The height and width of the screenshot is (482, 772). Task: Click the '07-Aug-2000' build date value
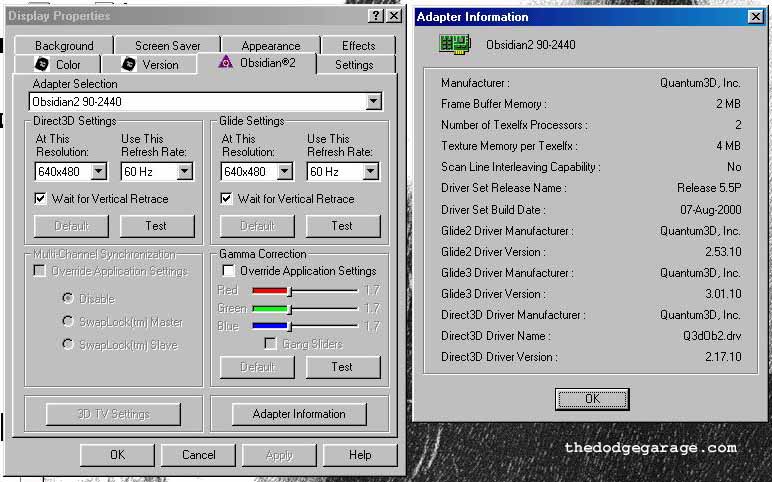click(x=710, y=210)
